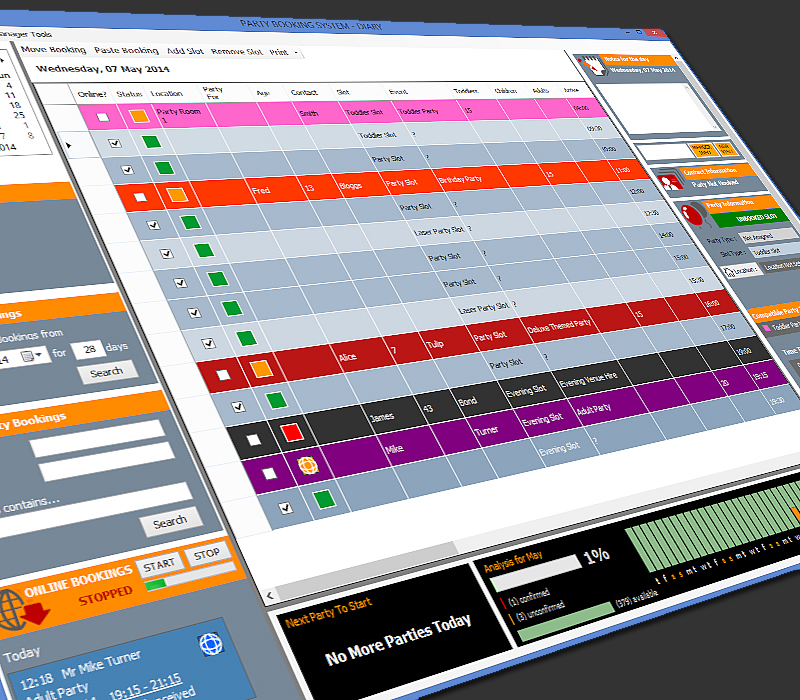Image resolution: width=800 pixels, height=700 pixels.
Task: Click the Online? column header
Action: coord(92,94)
